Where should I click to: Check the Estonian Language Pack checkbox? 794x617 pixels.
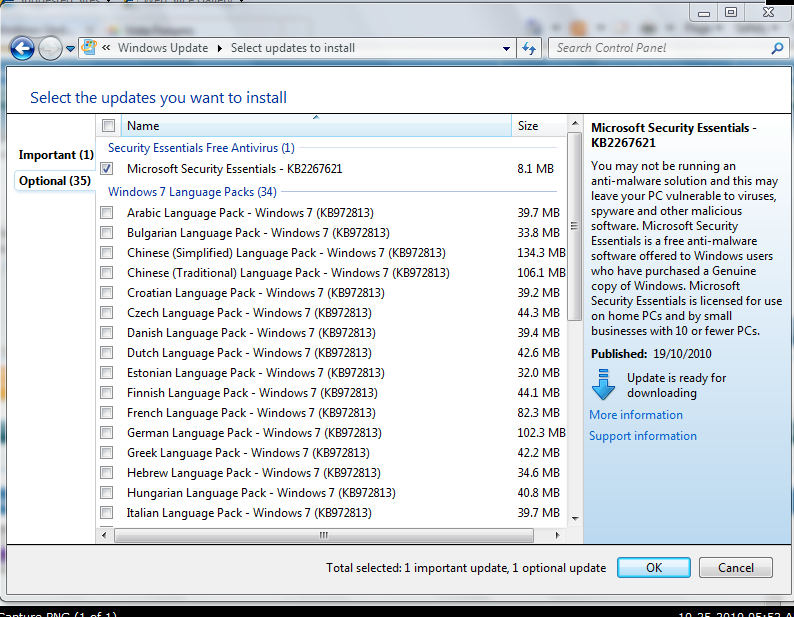(107, 372)
